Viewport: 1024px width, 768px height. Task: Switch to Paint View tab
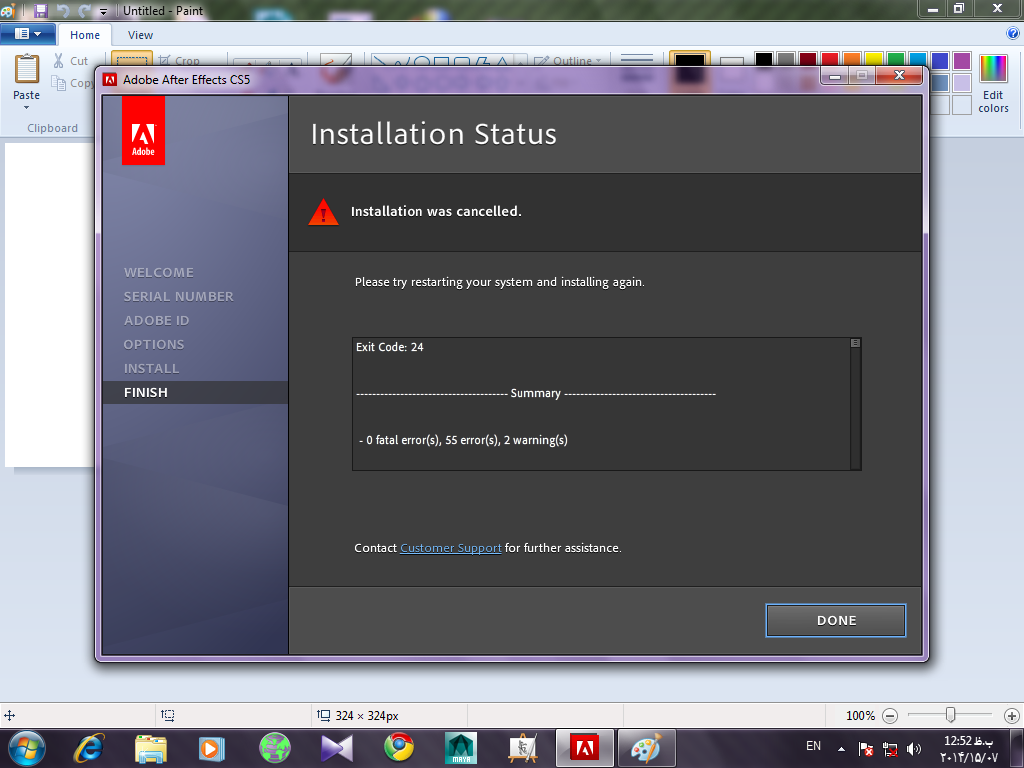(140, 35)
